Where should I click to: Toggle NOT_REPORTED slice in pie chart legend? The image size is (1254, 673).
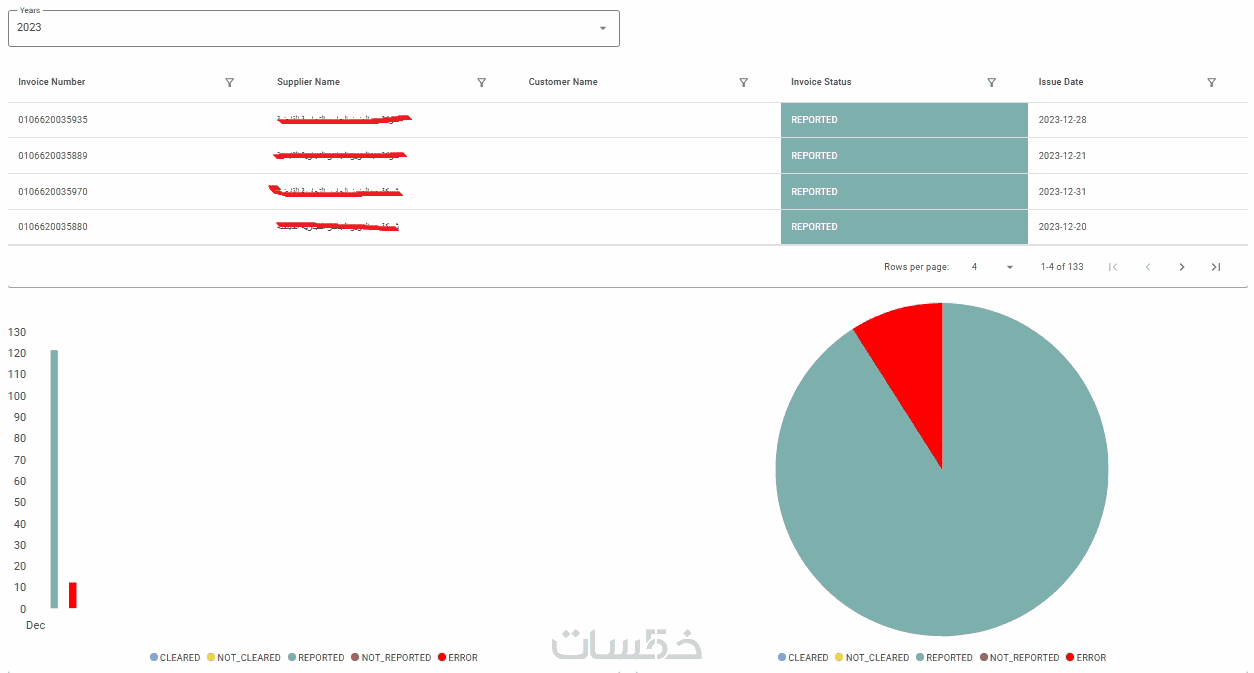coord(1019,658)
